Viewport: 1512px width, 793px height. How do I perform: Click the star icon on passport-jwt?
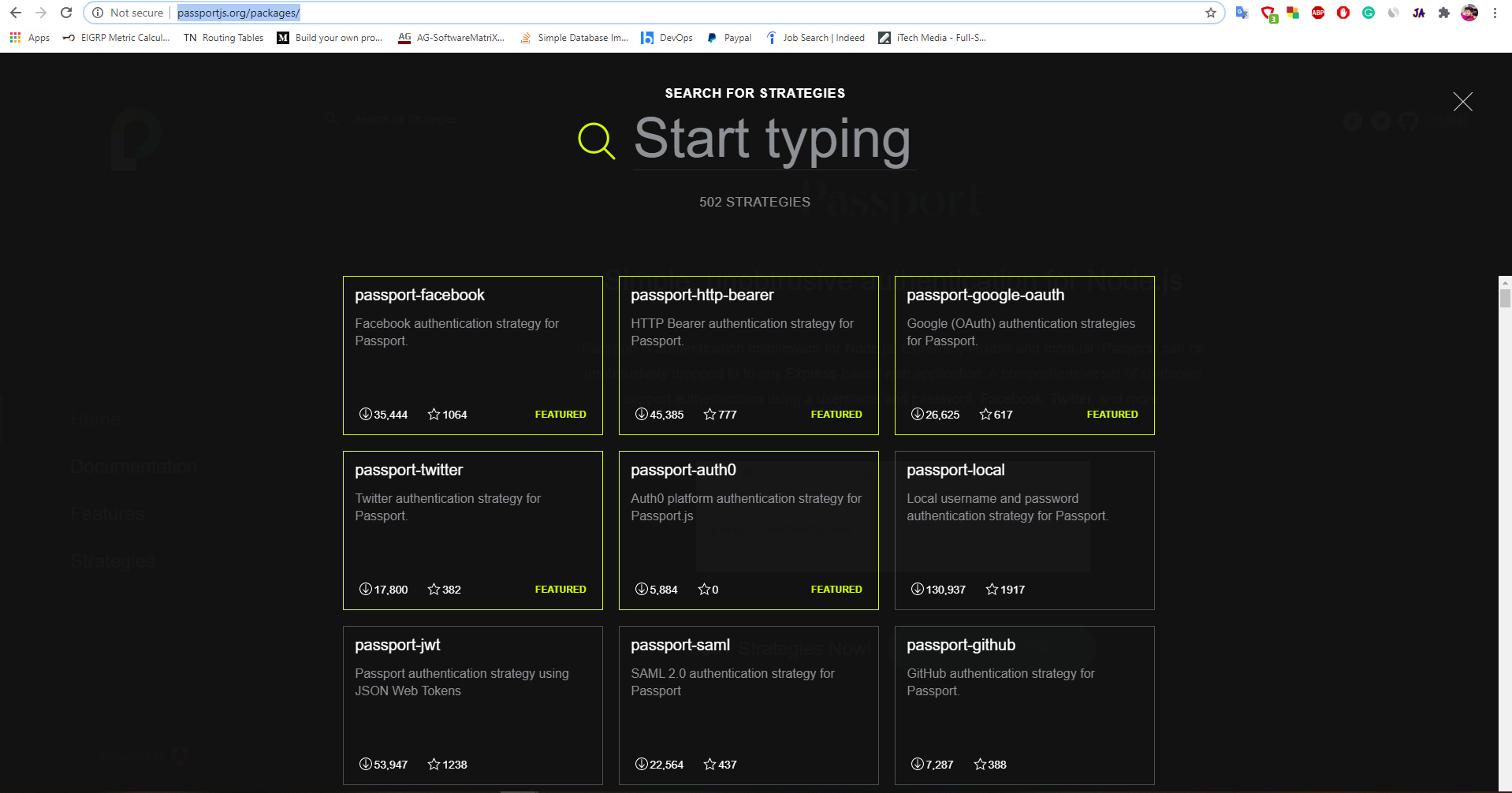pos(434,764)
